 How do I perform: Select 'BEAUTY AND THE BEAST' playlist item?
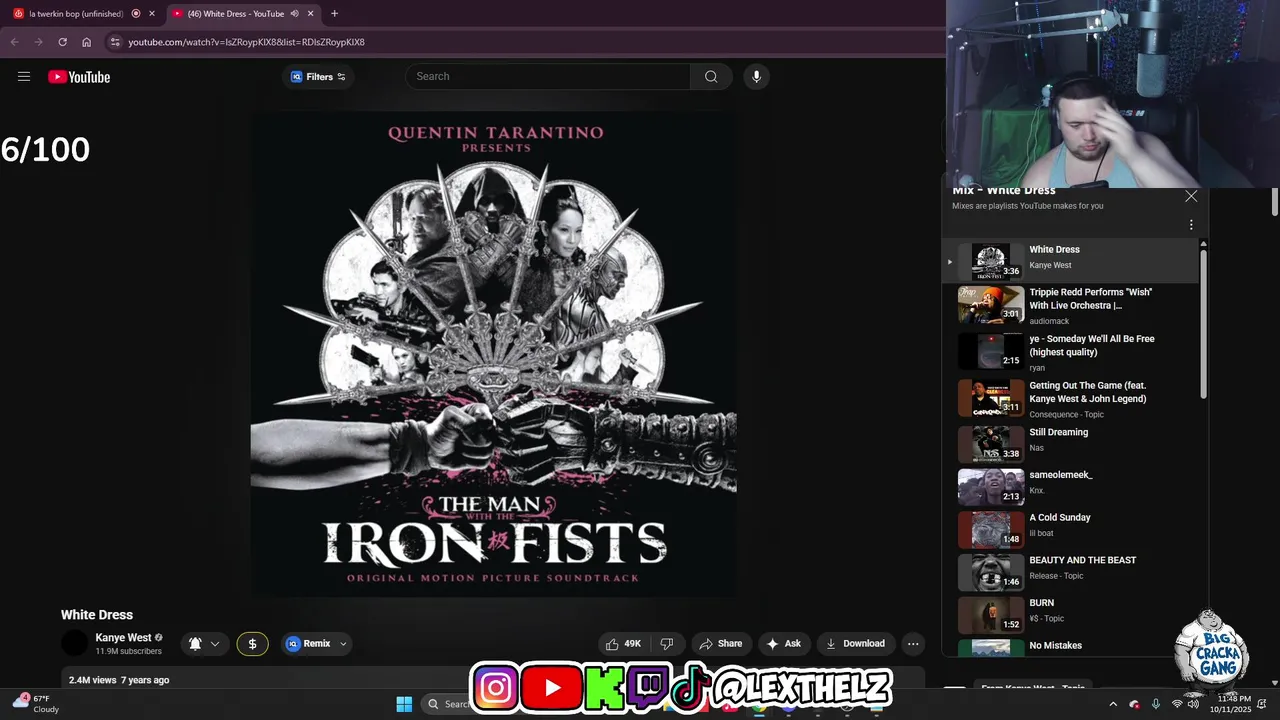click(1070, 572)
